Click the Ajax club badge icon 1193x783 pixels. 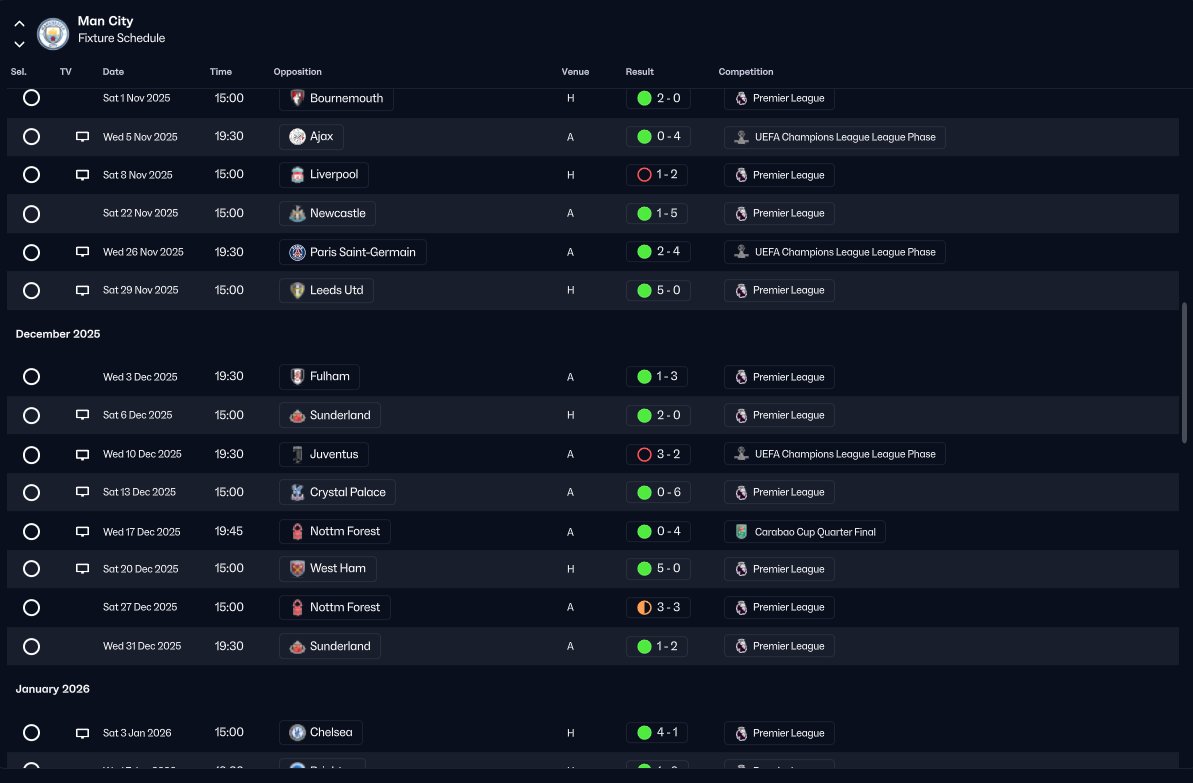click(297, 137)
